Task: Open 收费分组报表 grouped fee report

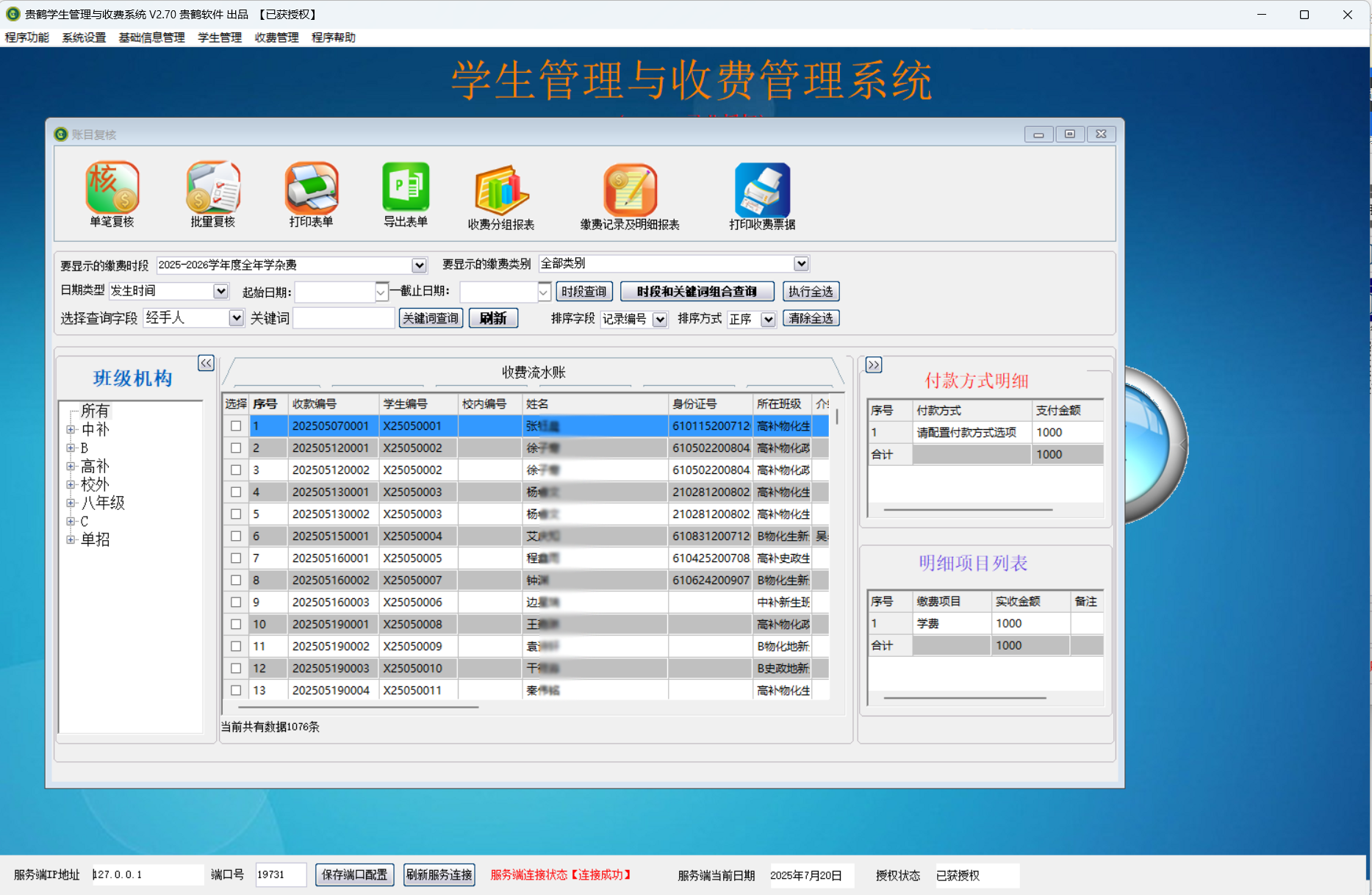Action: coord(500,193)
